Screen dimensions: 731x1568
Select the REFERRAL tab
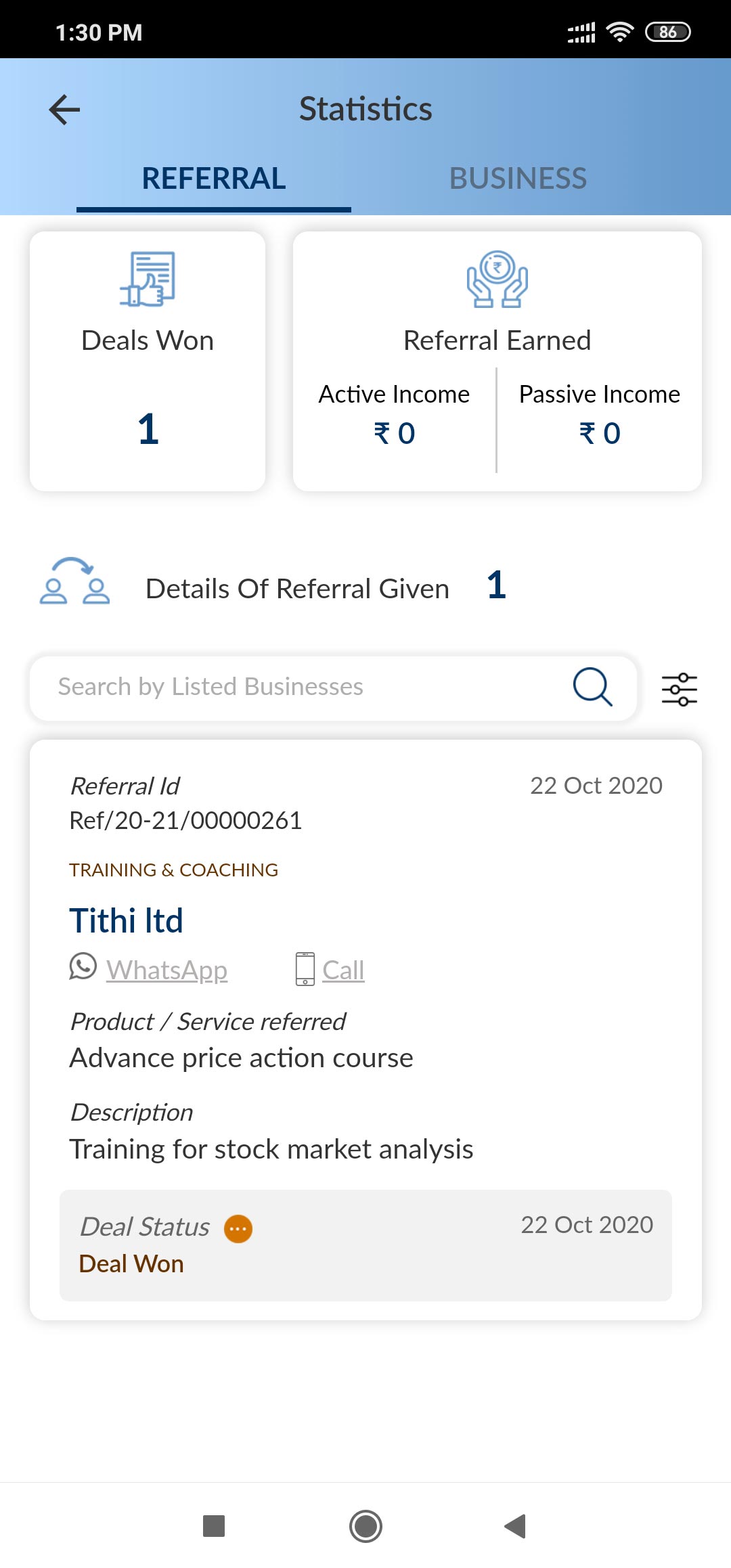pyautogui.click(x=214, y=179)
